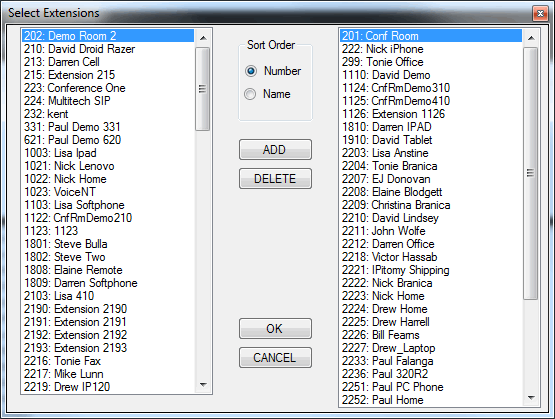Select 2227: Drew_Laptop
Image resolution: width=555 pixels, height=419 pixels.
click(x=431, y=348)
